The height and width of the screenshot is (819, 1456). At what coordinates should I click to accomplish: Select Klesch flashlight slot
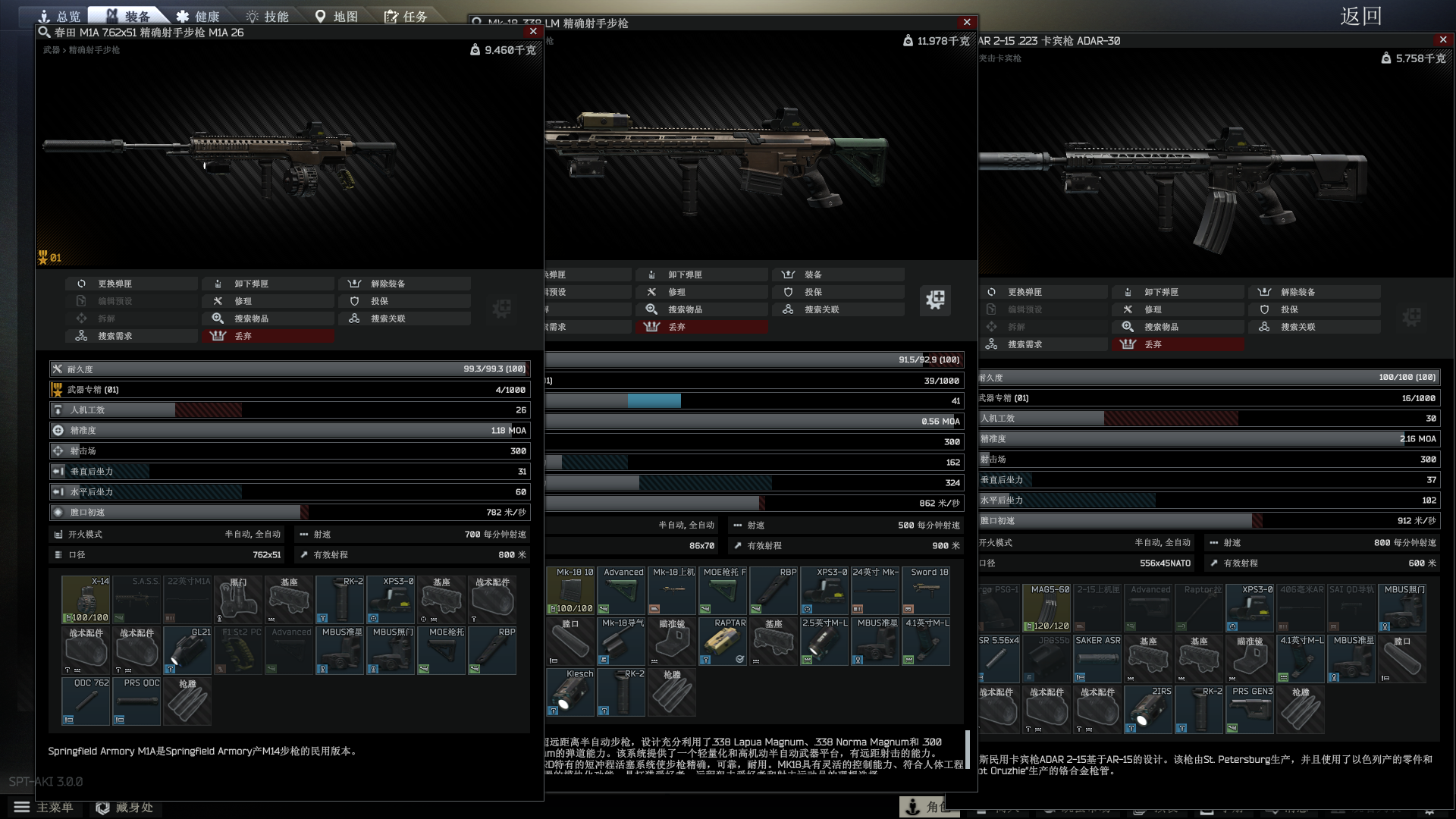point(571,692)
